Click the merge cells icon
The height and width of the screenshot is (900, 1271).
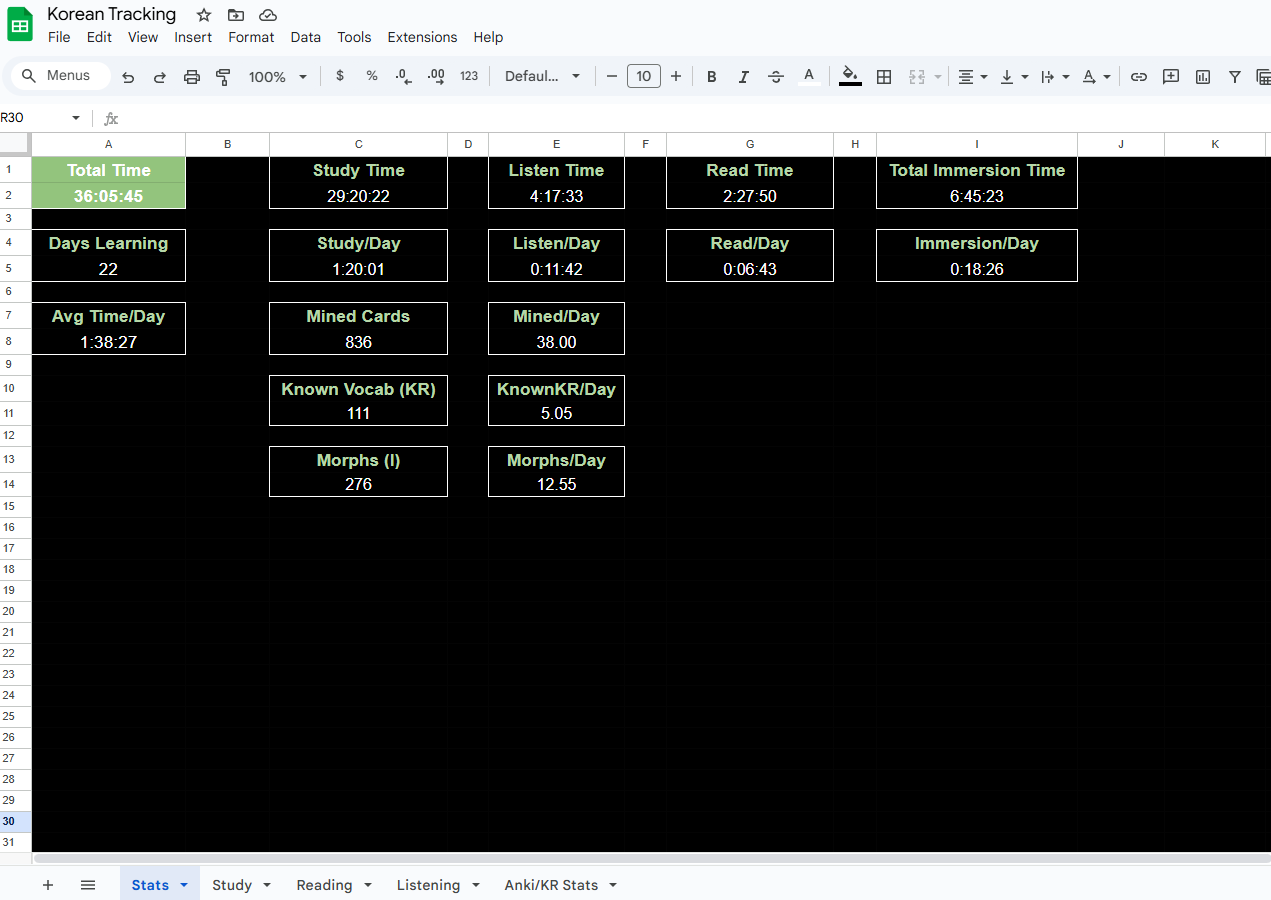click(x=917, y=77)
